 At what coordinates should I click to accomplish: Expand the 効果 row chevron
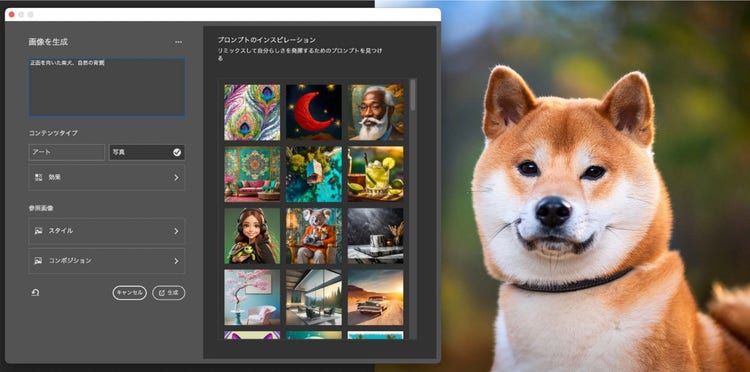[x=176, y=177]
